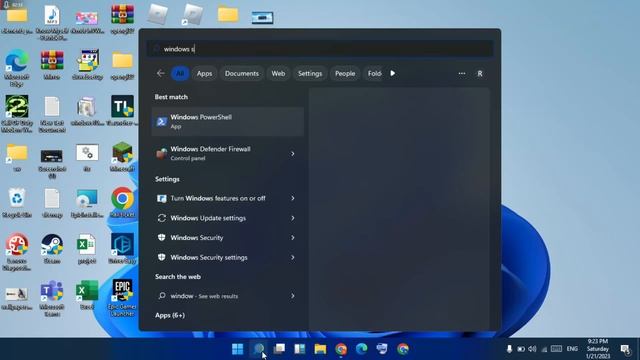This screenshot has height=360, width=640.
Task: Click the microphone icon in system tray
Action: pos(509,349)
